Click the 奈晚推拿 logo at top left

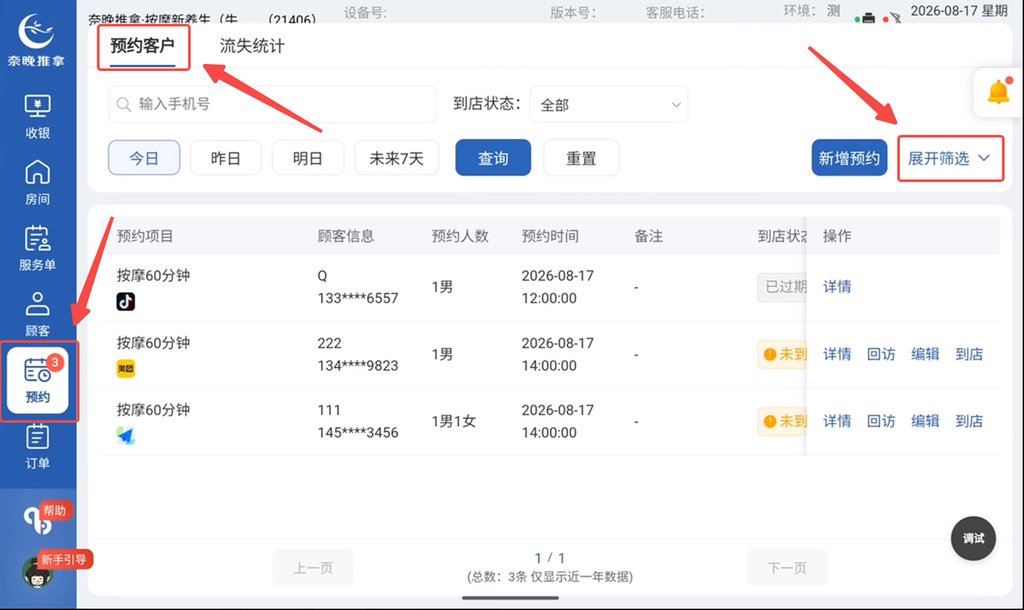point(37,39)
